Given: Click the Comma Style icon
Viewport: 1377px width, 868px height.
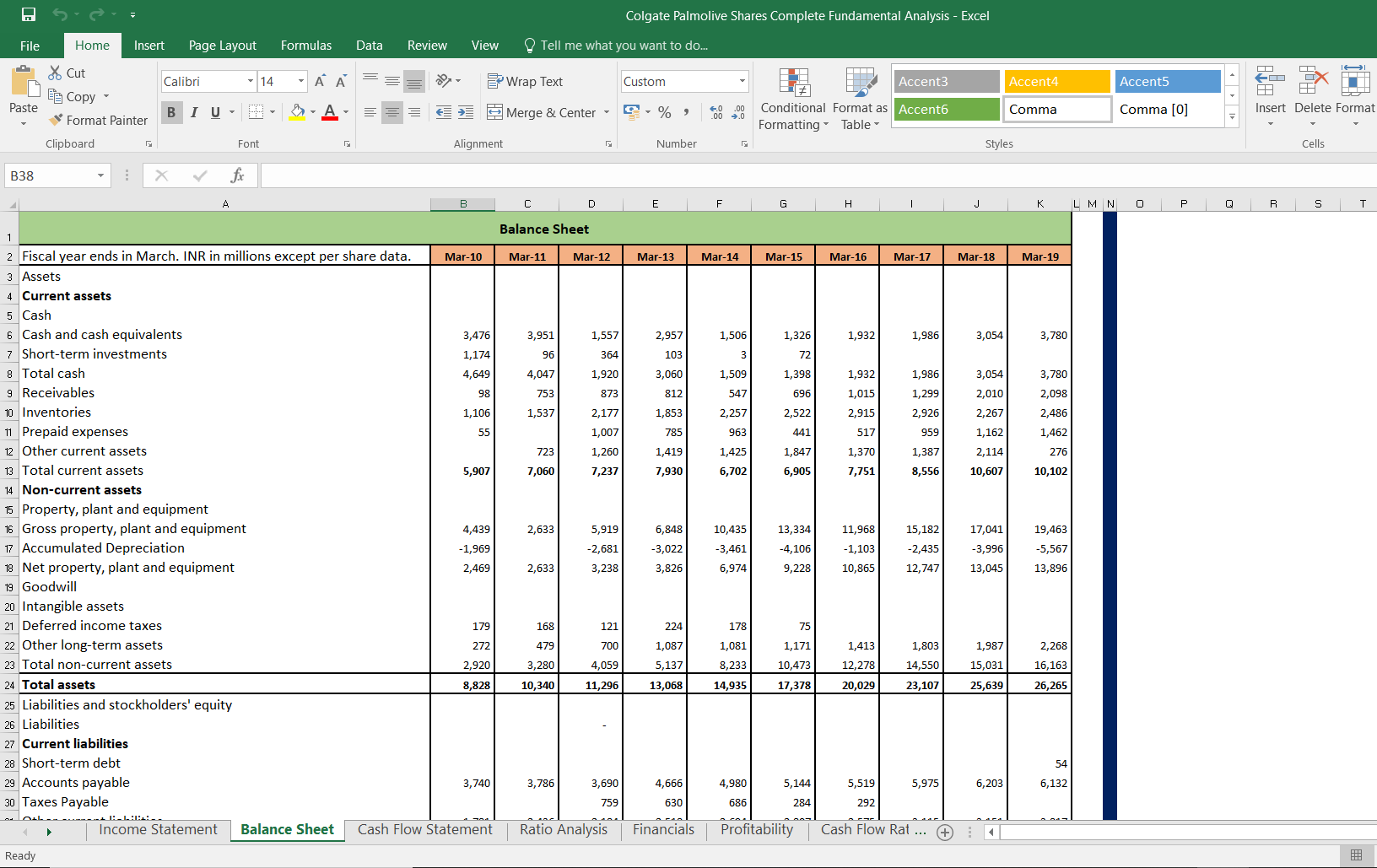Looking at the screenshot, I should [687, 112].
